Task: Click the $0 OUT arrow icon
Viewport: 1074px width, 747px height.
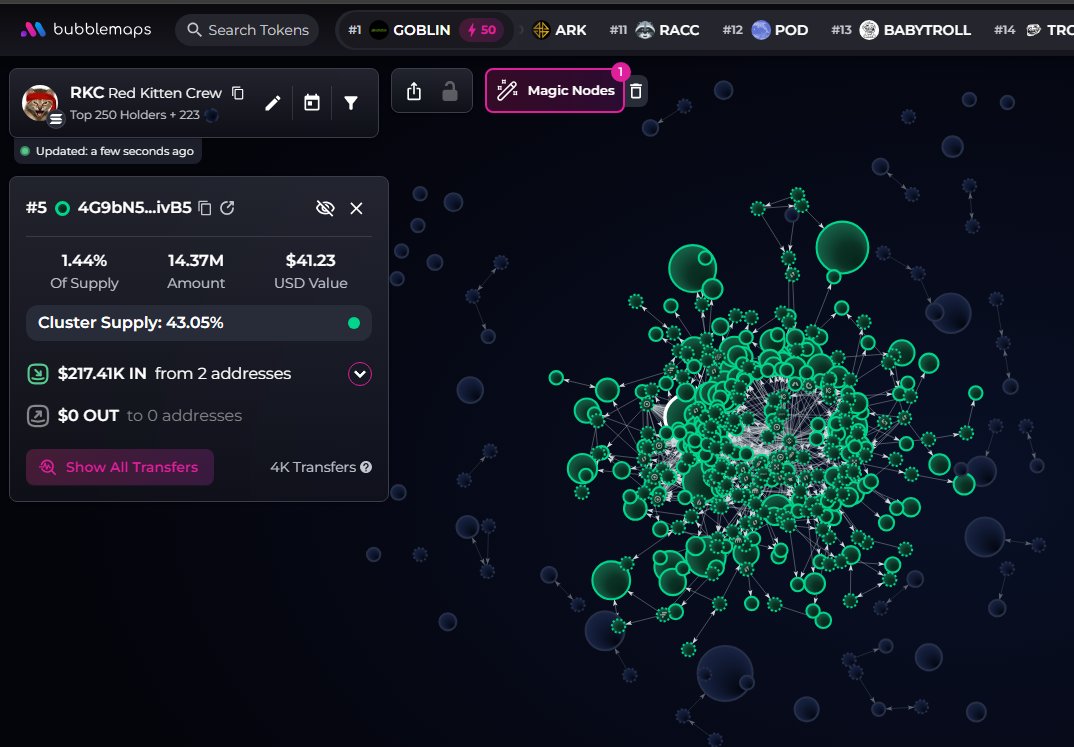Action: coord(38,416)
